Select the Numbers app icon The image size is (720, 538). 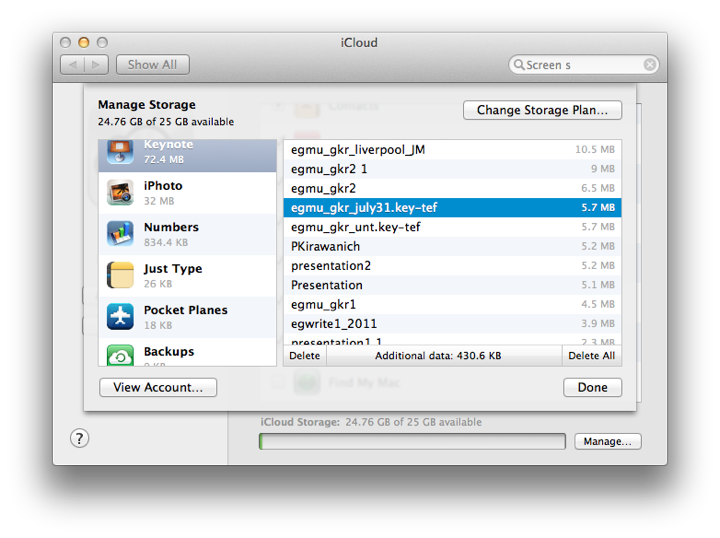[120, 234]
